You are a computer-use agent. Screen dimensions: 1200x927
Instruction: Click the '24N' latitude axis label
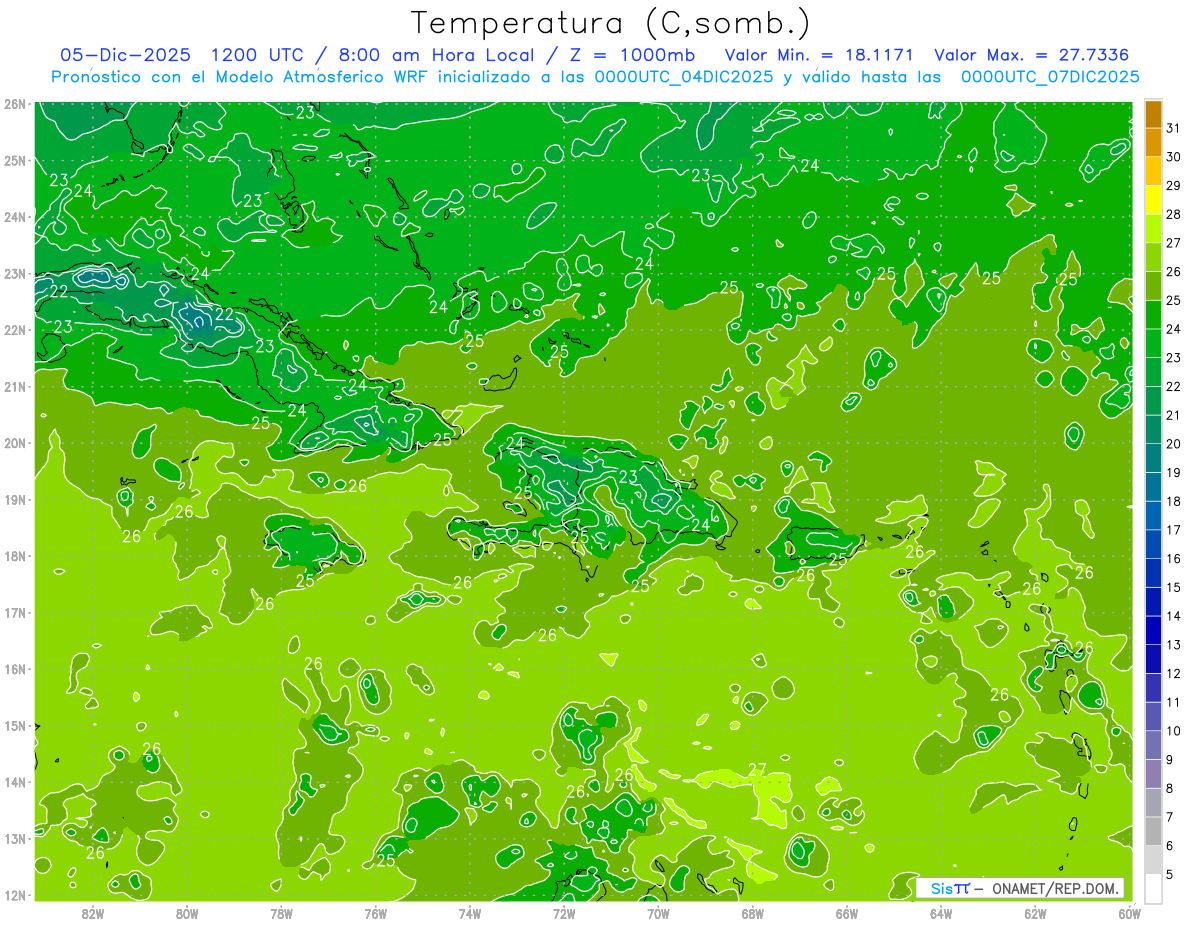[14, 217]
